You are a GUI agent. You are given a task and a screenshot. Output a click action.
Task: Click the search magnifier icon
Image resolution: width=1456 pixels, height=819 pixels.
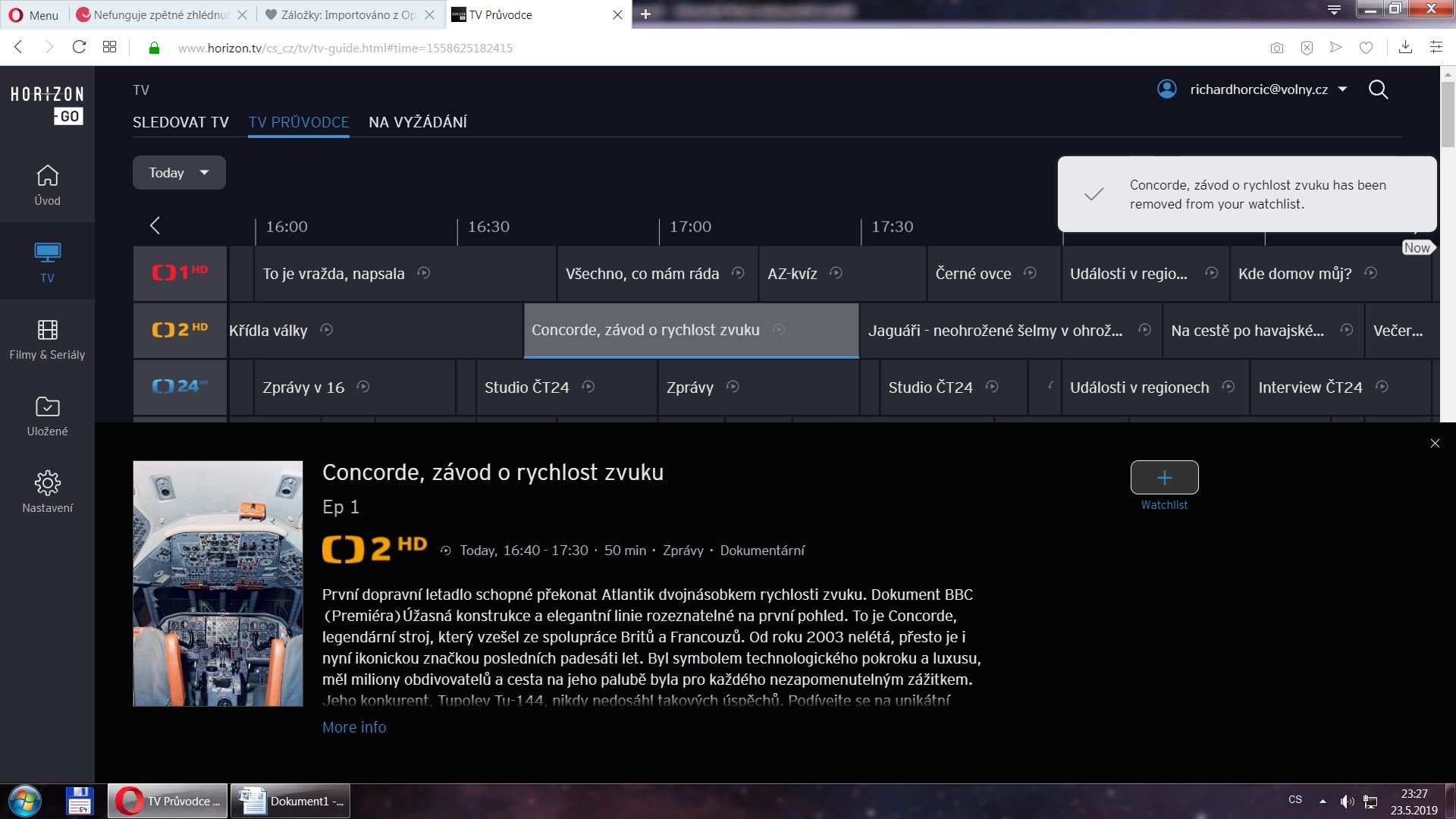pyautogui.click(x=1378, y=90)
